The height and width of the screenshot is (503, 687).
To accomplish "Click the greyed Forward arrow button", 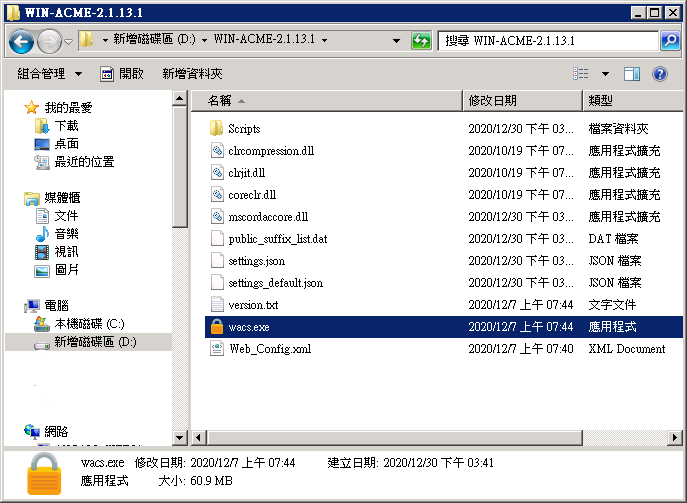I will coord(49,42).
